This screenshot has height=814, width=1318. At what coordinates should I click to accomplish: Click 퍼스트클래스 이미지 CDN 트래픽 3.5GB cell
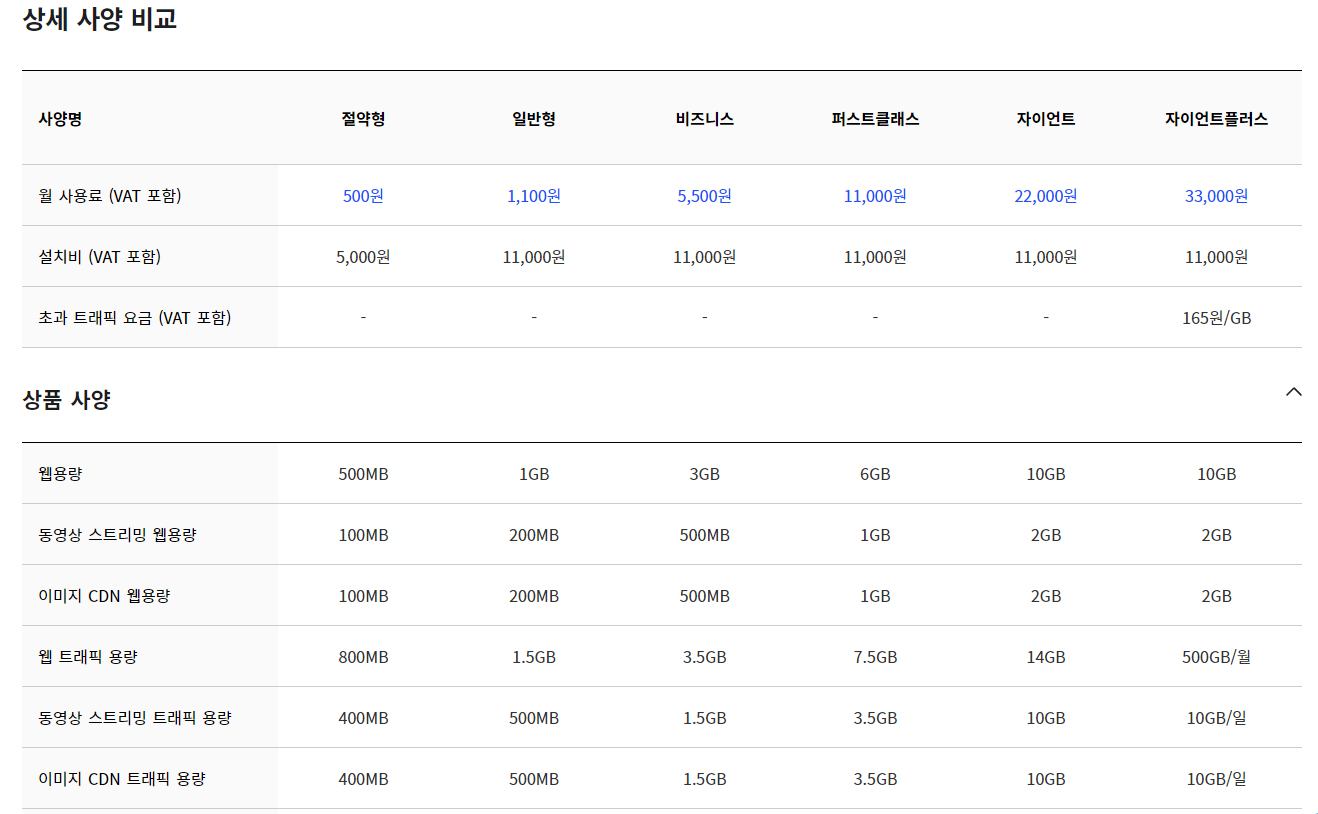point(875,779)
